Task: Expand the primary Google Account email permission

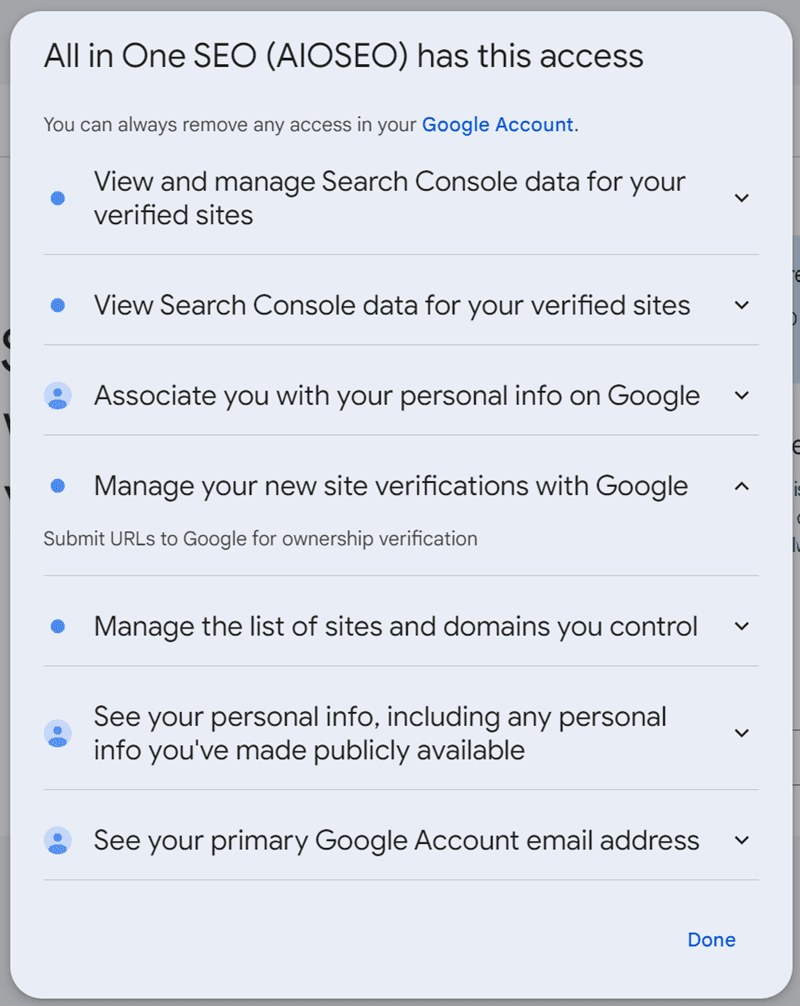Action: tap(742, 840)
